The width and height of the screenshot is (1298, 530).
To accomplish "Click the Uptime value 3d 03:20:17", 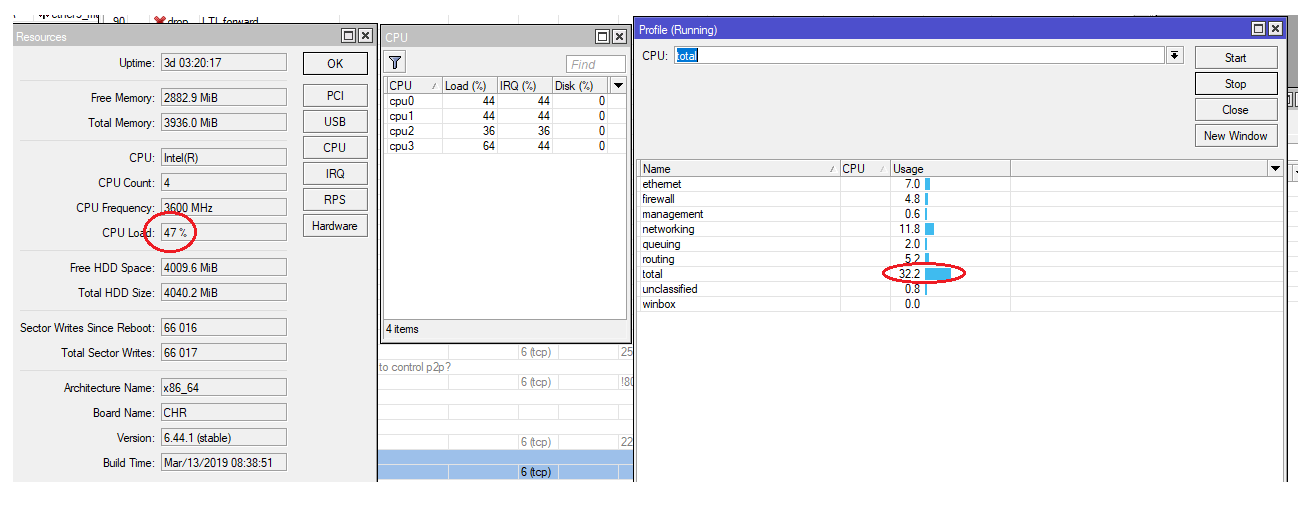I will pos(224,63).
